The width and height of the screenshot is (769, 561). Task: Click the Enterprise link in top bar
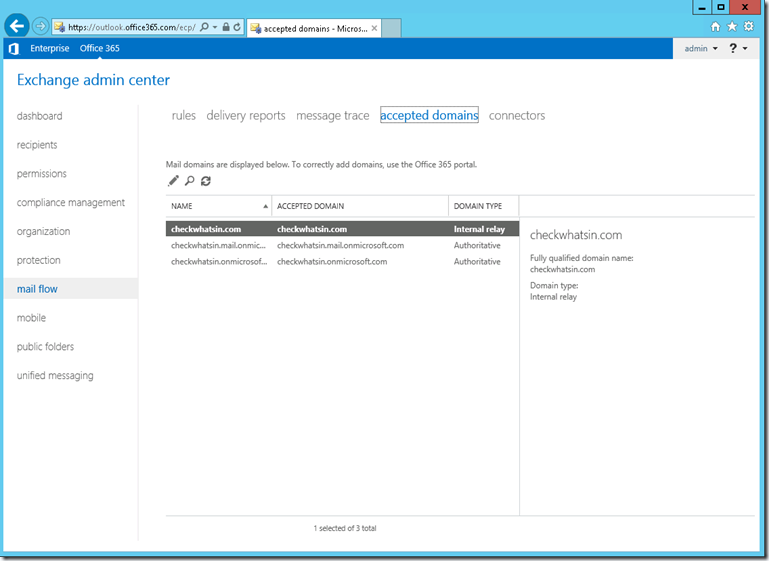point(50,48)
